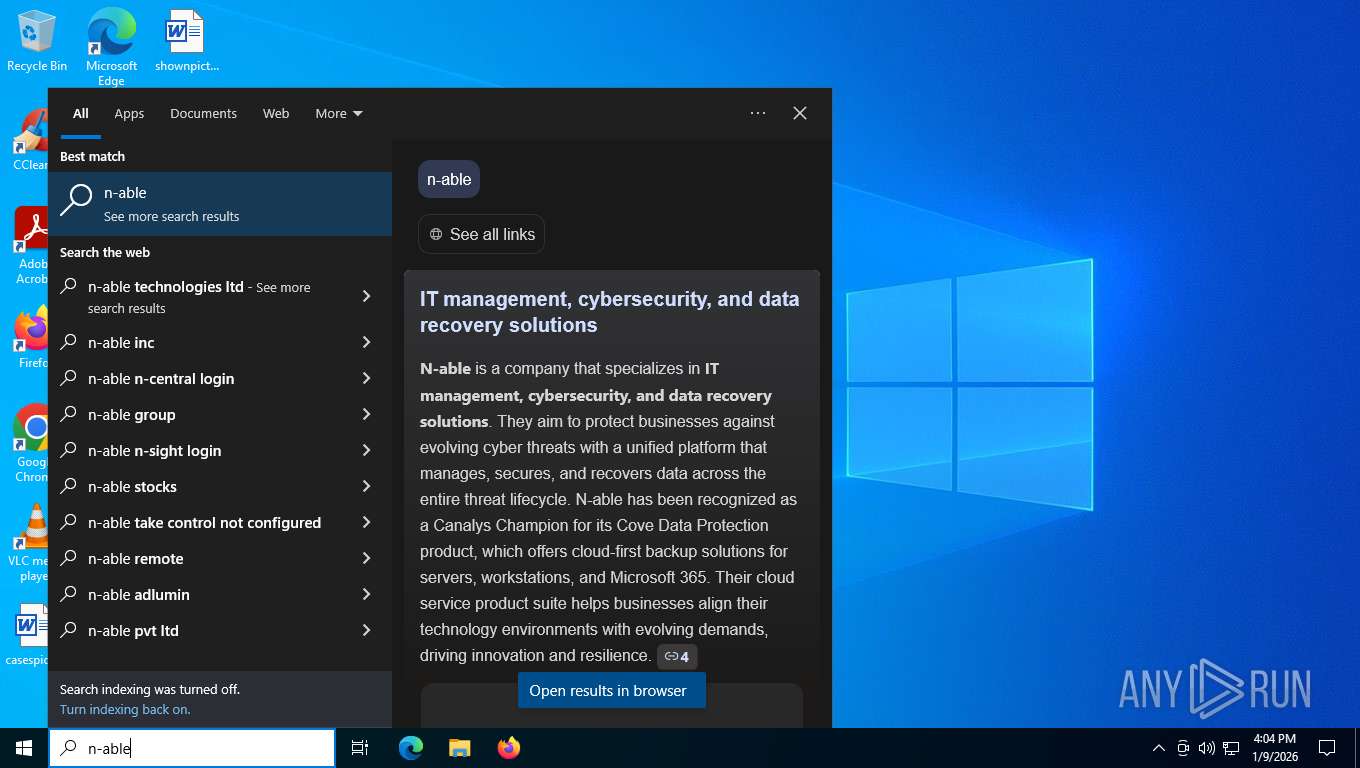Click the taskbar clock and date

1274,748
